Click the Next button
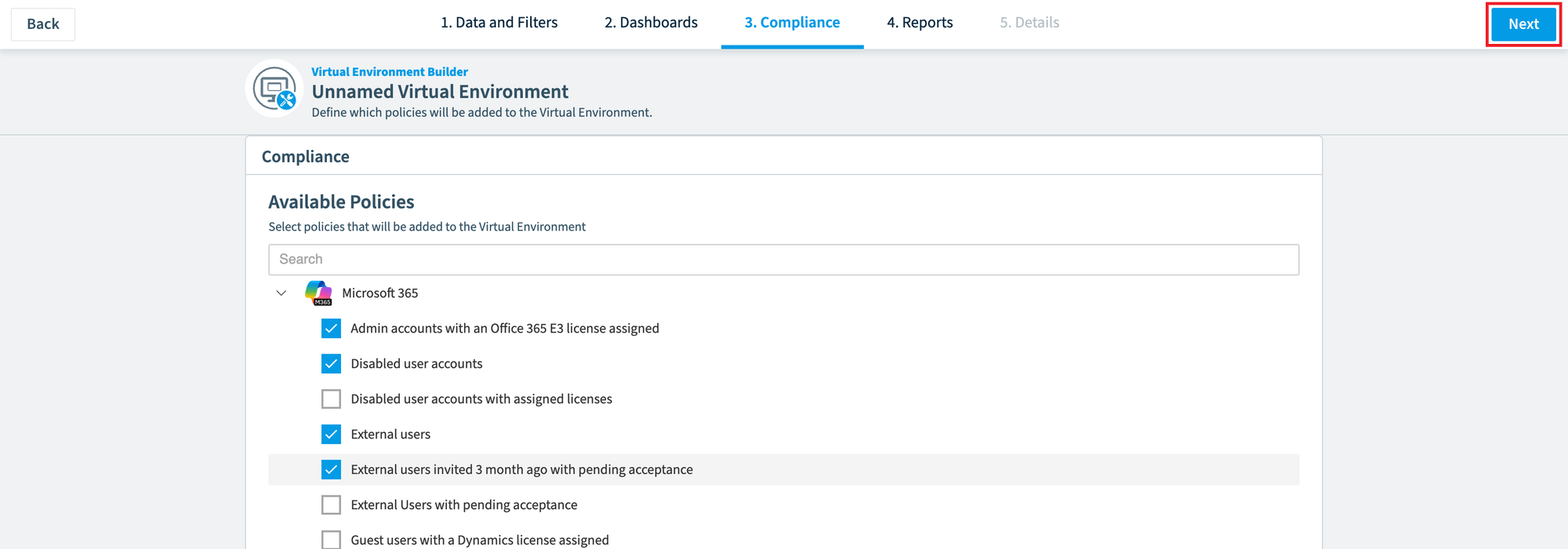This screenshot has width=1568, height=549. 1523,24
